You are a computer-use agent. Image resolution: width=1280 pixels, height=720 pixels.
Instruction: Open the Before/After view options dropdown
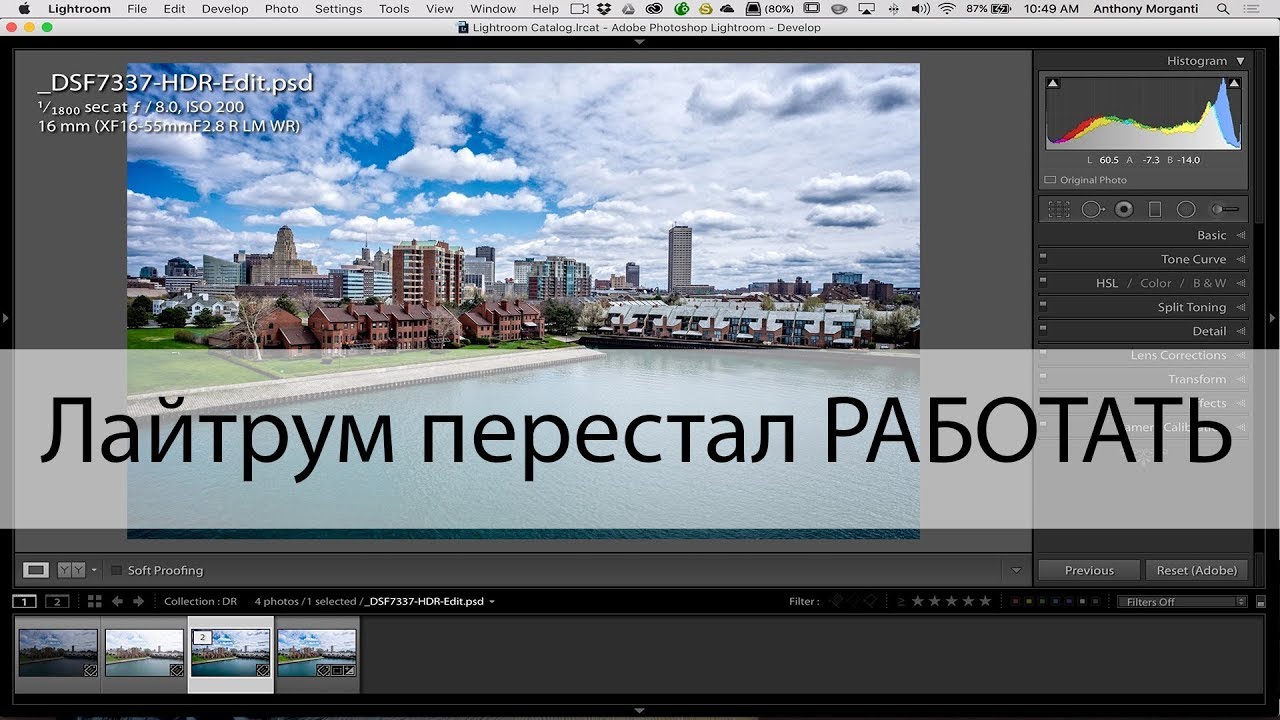tap(94, 570)
